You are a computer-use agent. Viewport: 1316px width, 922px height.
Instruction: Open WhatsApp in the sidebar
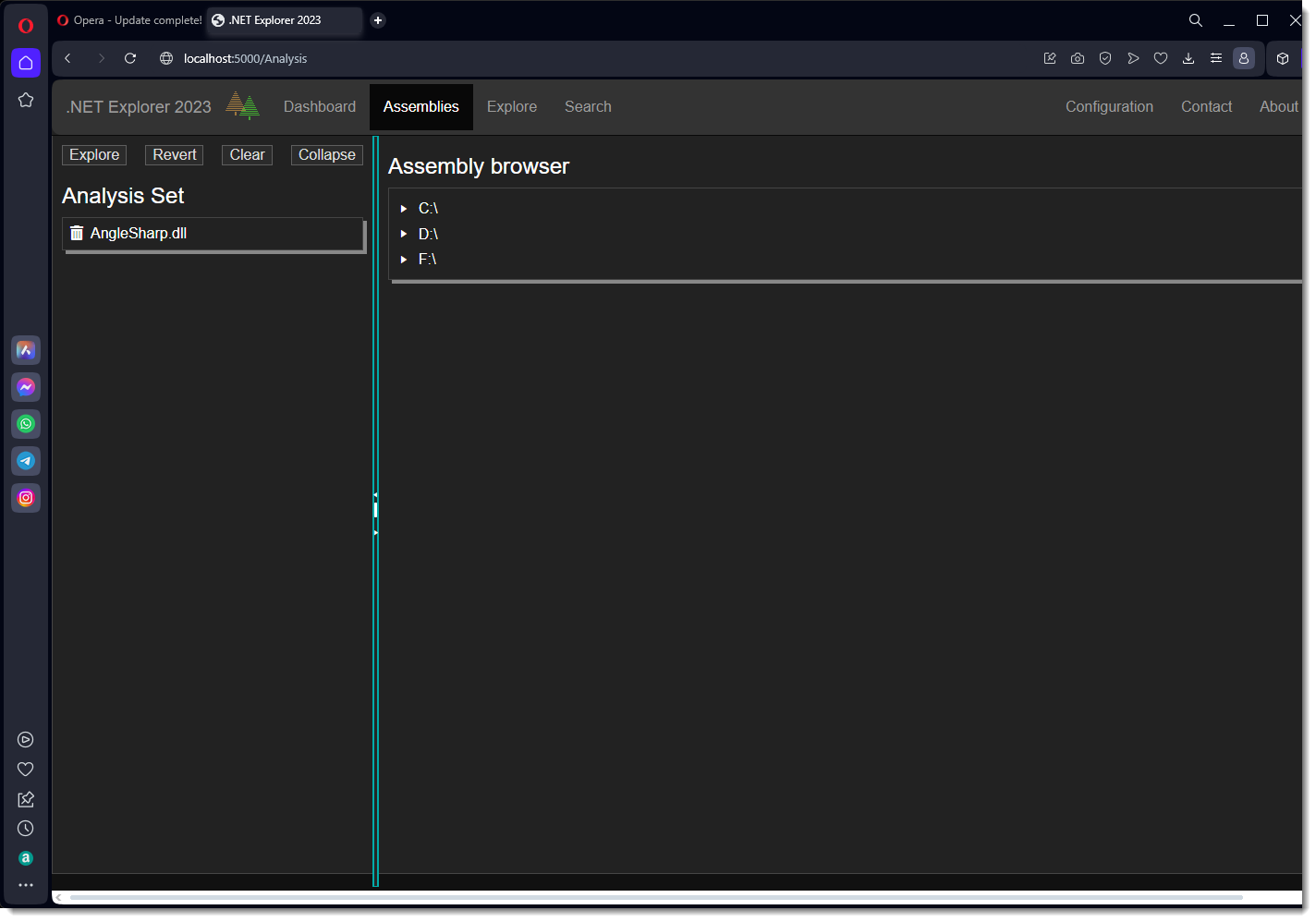pyautogui.click(x=26, y=424)
